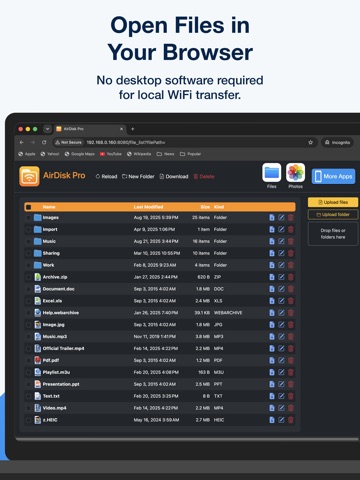Click the rename icon for Playlist.m3u row

point(281,372)
